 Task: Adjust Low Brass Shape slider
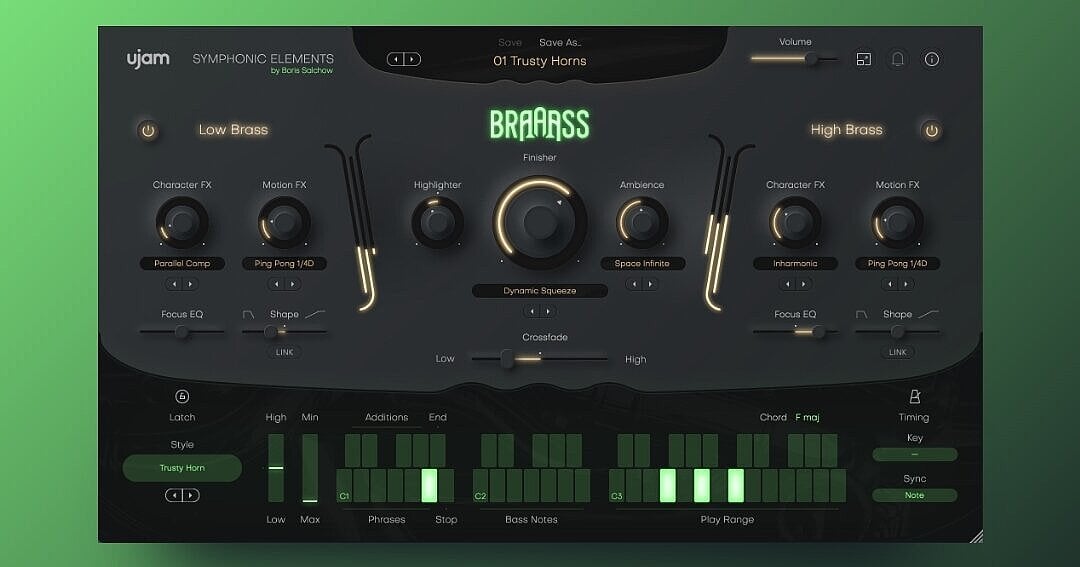click(x=284, y=332)
